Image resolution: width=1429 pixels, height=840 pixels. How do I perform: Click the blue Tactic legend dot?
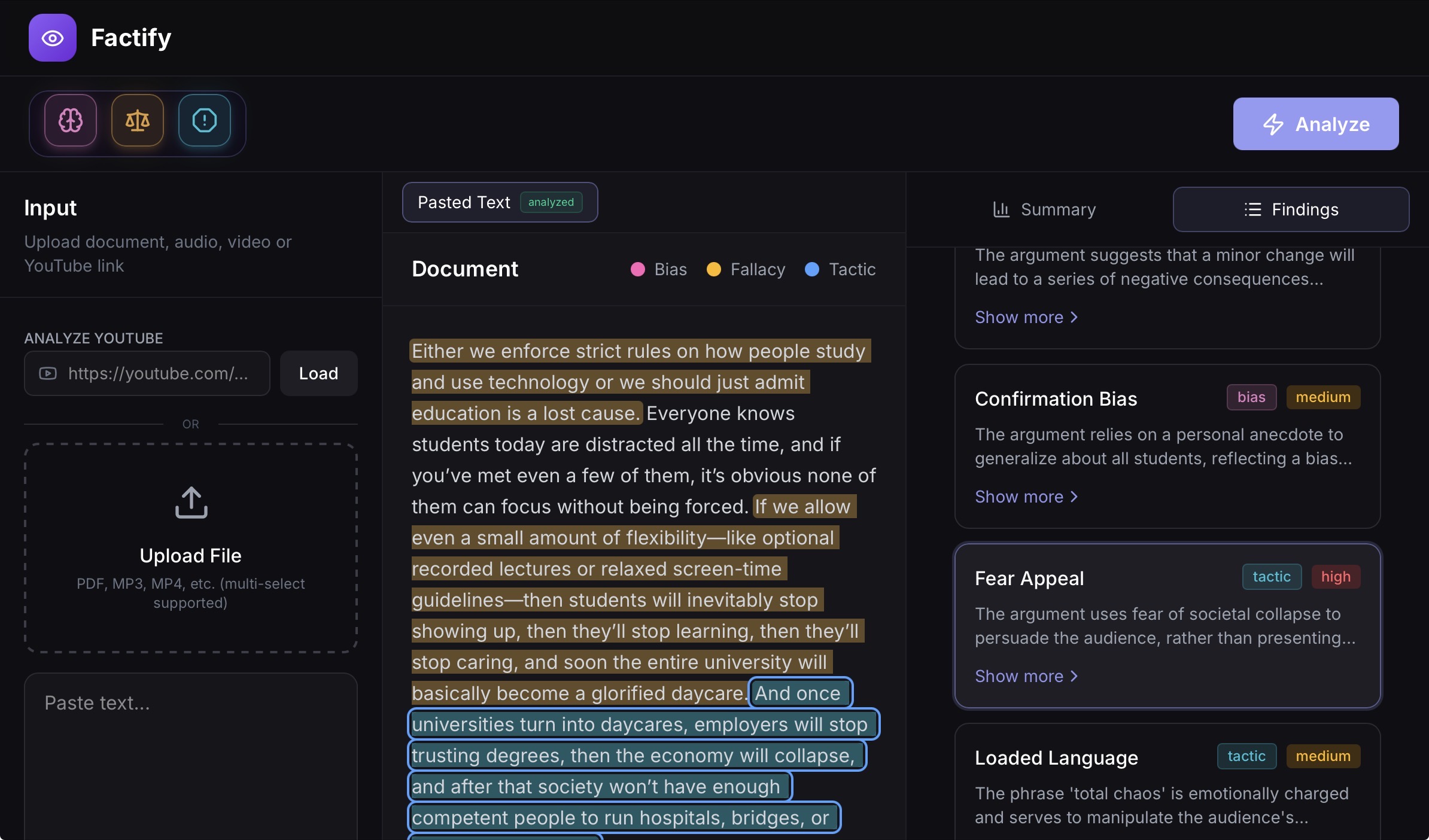pyautogui.click(x=812, y=269)
